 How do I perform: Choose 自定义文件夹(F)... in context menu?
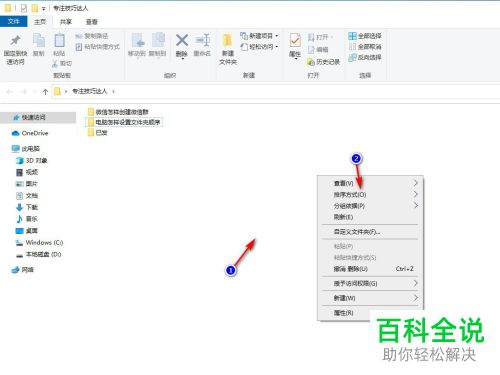(x=370, y=232)
